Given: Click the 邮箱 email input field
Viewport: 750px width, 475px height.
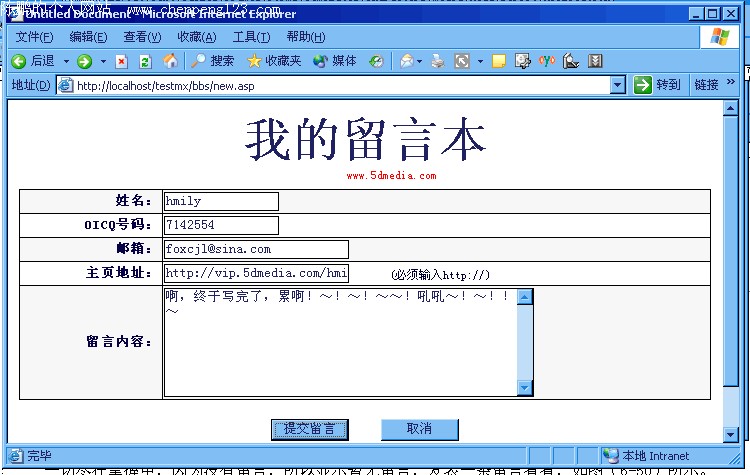Looking at the screenshot, I should click(256, 249).
